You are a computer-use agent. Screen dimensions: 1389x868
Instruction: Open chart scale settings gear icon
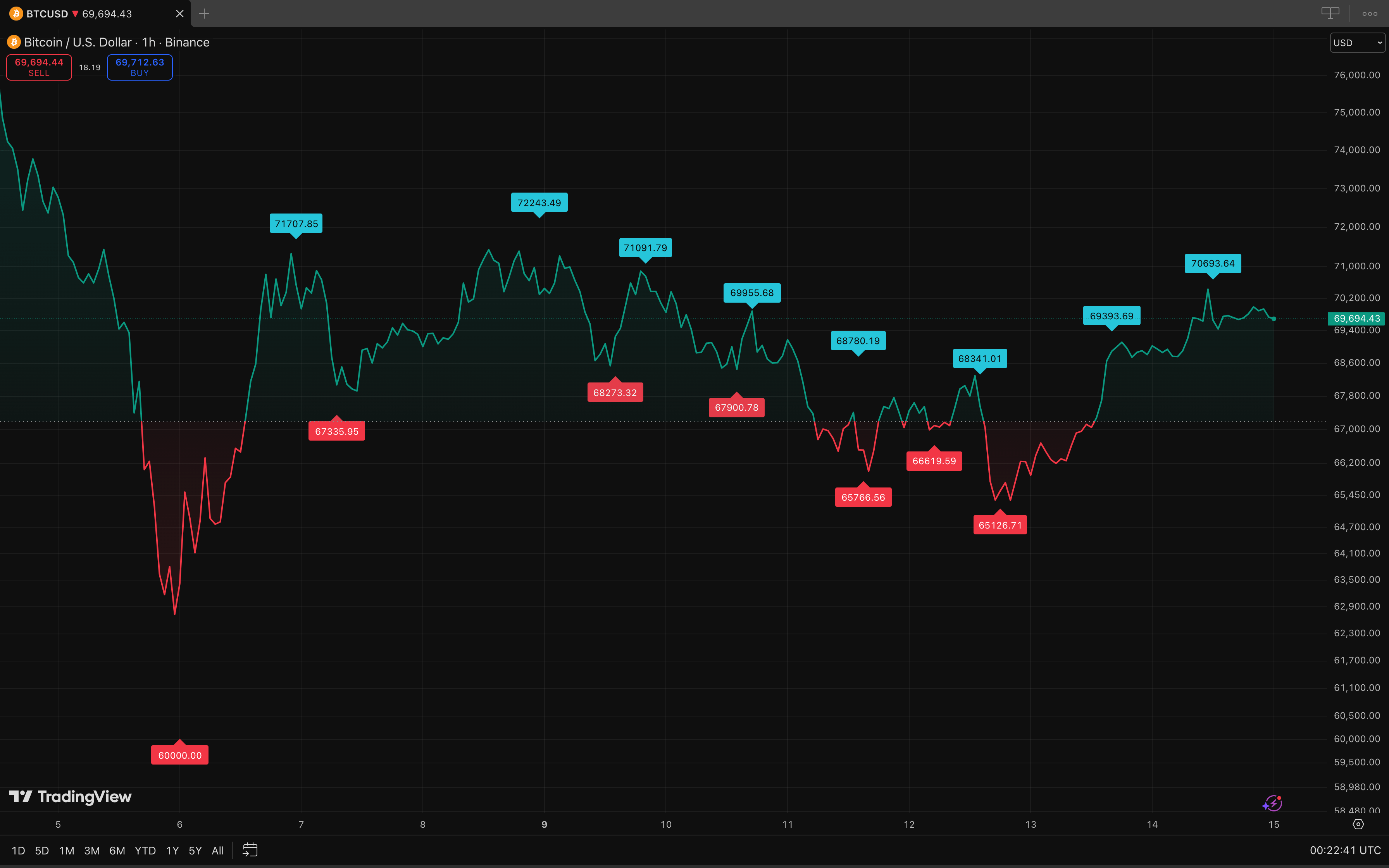[x=1358, y=824]
